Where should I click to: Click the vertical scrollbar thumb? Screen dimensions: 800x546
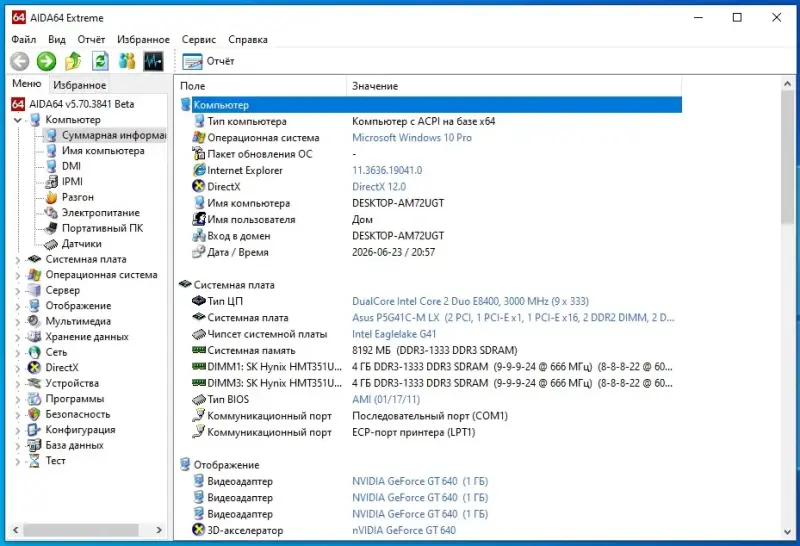[x=787, y=157]
